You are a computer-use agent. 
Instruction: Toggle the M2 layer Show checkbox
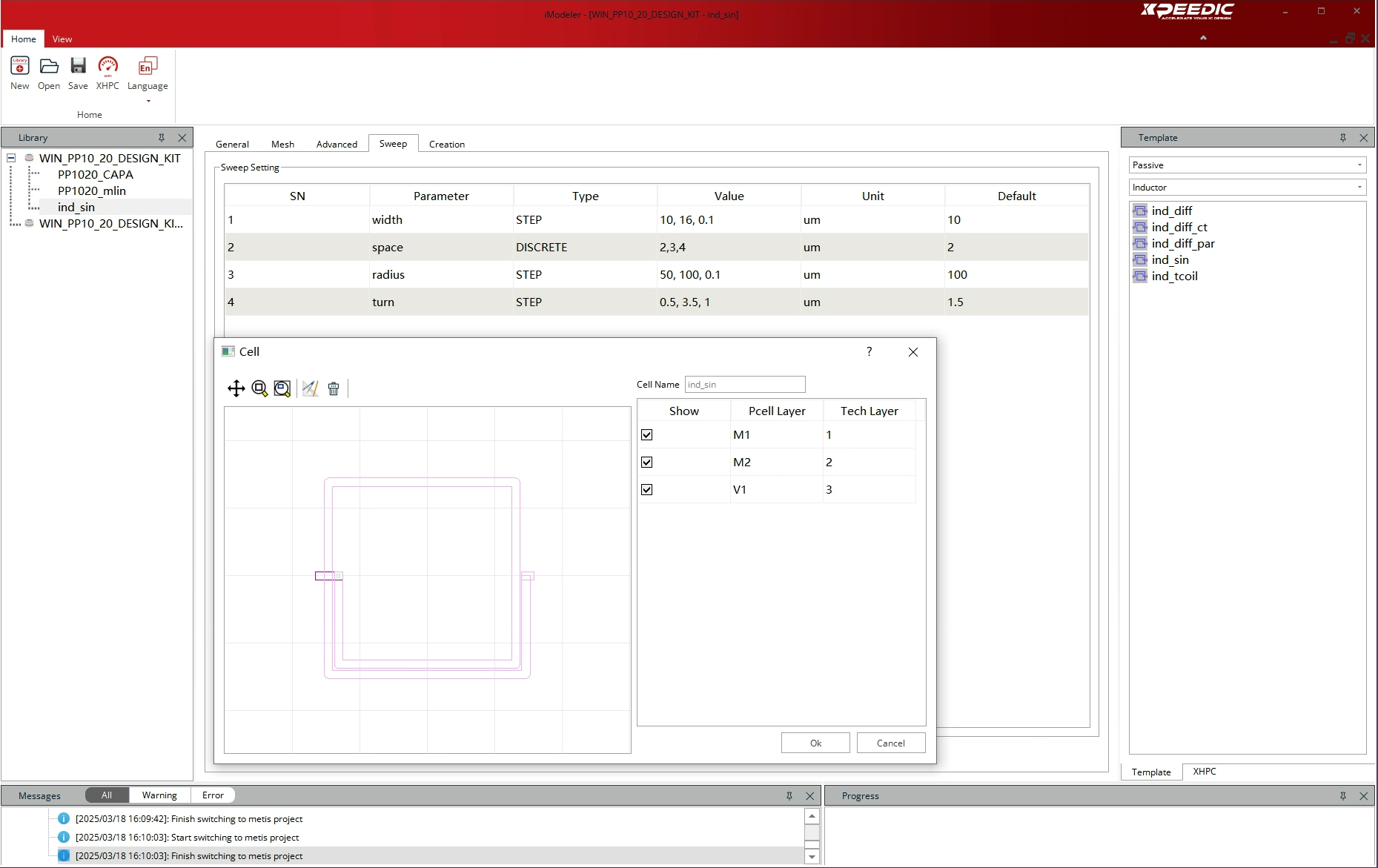(647, 463)
